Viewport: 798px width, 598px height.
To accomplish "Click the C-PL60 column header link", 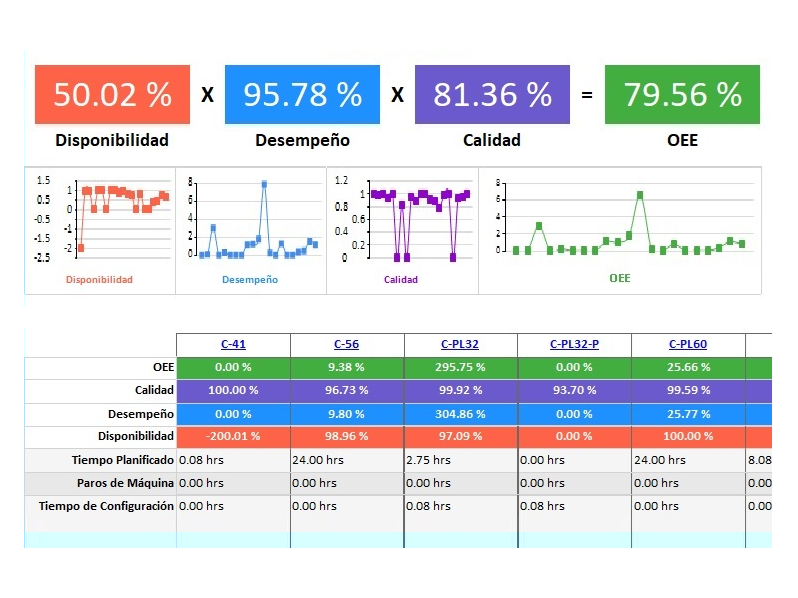I will click(x=688, y=345).
